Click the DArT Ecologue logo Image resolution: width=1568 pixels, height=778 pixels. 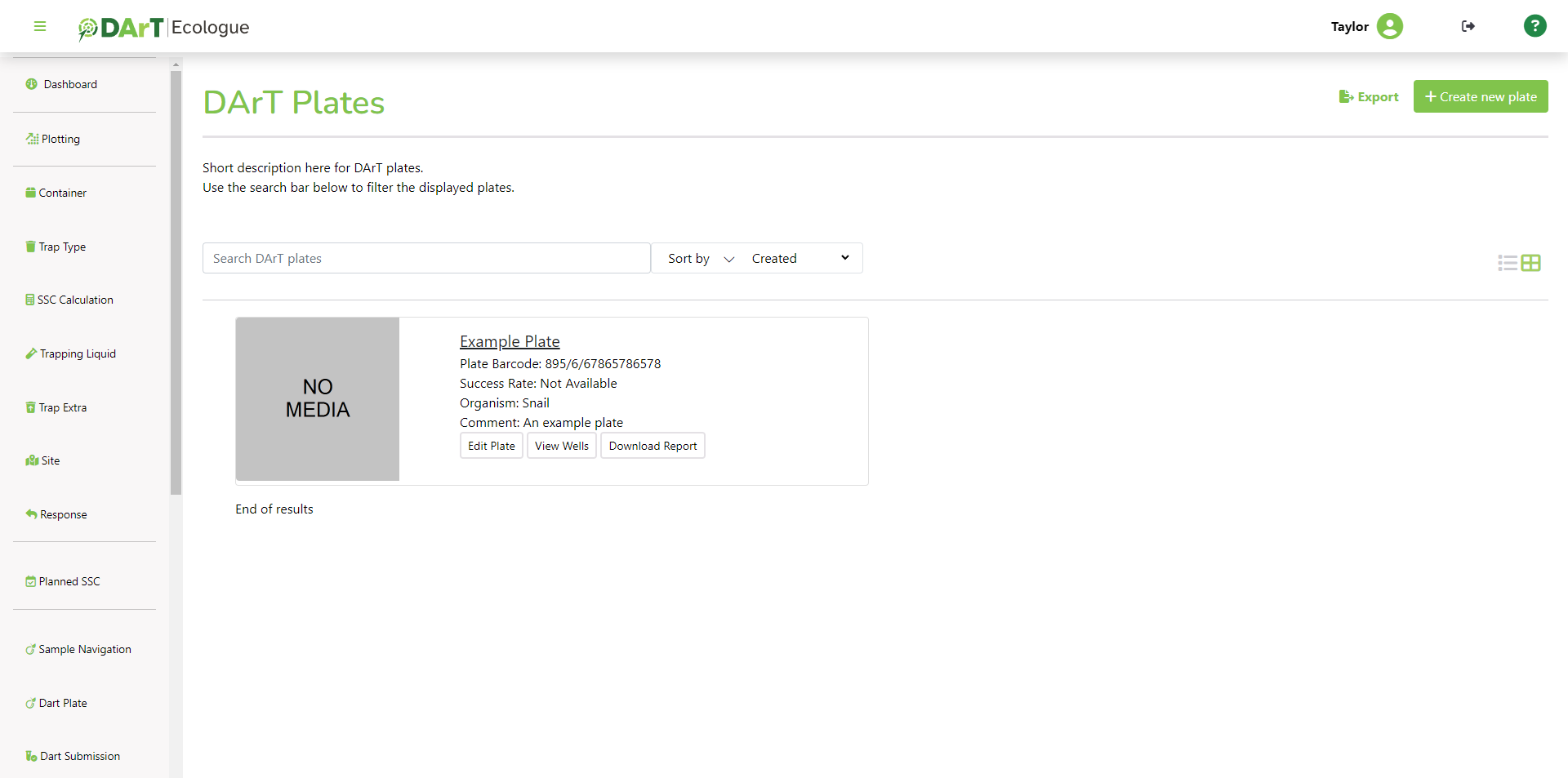point(163,27)
